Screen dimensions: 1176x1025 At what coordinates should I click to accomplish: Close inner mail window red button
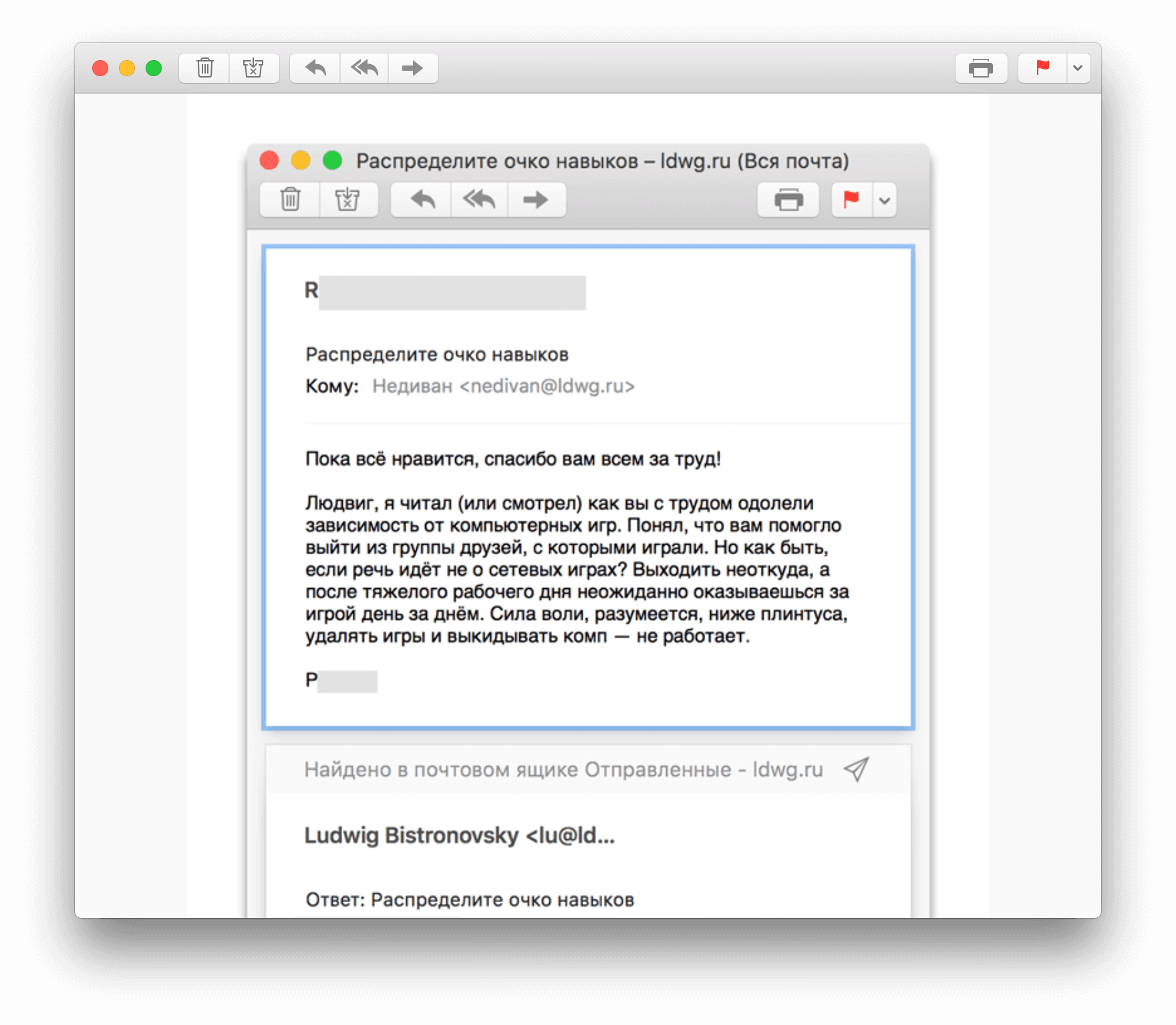pos(269,160)
